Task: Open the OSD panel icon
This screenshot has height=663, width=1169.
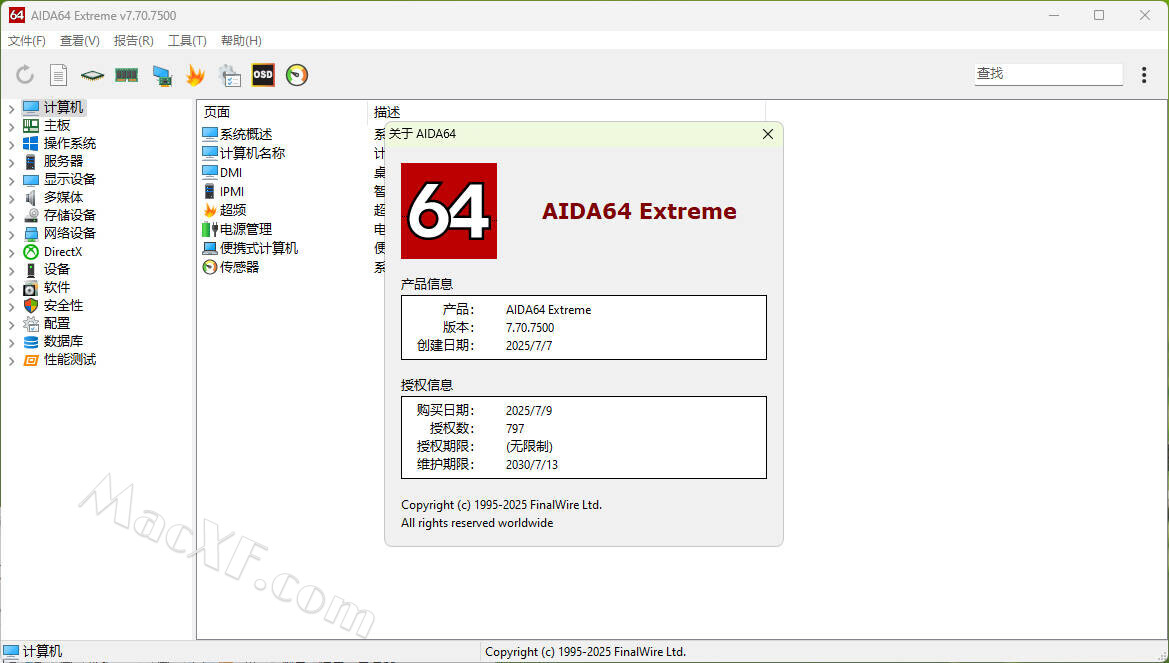Action: coord(263,75)
